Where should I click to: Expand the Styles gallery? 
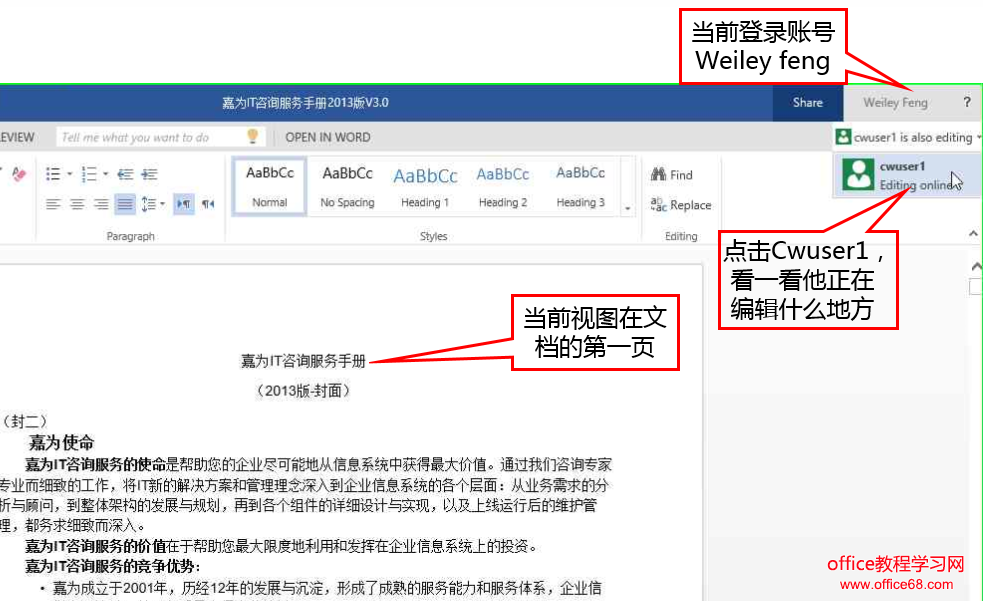point(628,208)
